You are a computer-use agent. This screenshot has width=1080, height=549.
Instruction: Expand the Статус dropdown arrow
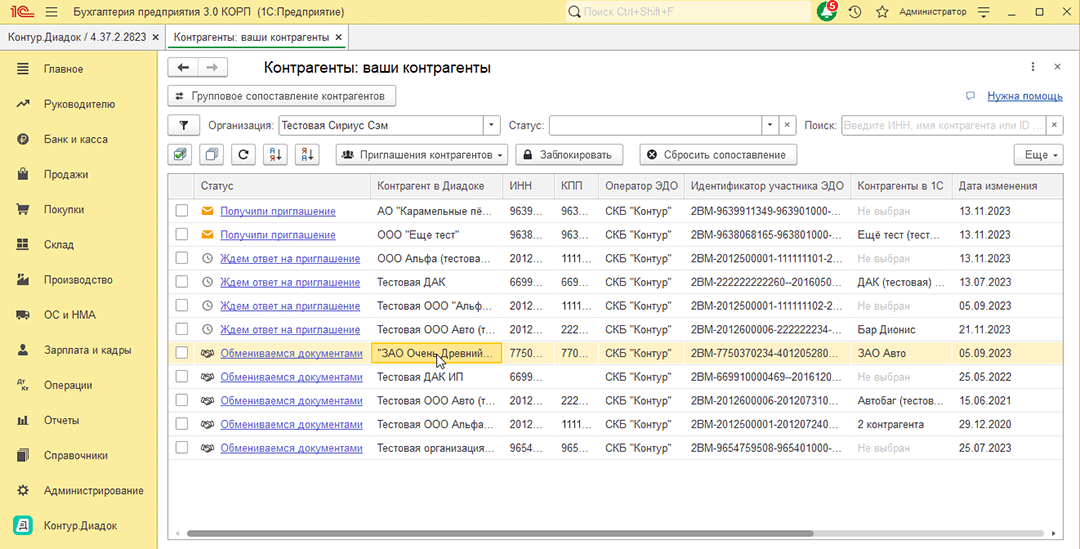pyautogui.click(x=769, y=125)
